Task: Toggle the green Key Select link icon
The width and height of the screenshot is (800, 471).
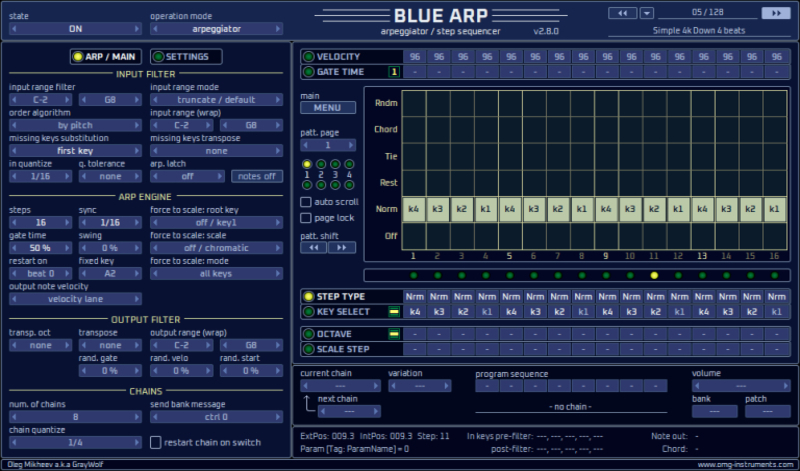Action: 394,312
